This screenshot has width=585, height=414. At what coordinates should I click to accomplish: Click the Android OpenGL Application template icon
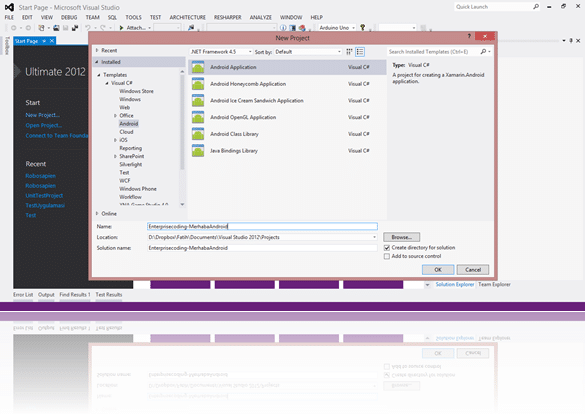pyautogui.click(x=198, y=117)
